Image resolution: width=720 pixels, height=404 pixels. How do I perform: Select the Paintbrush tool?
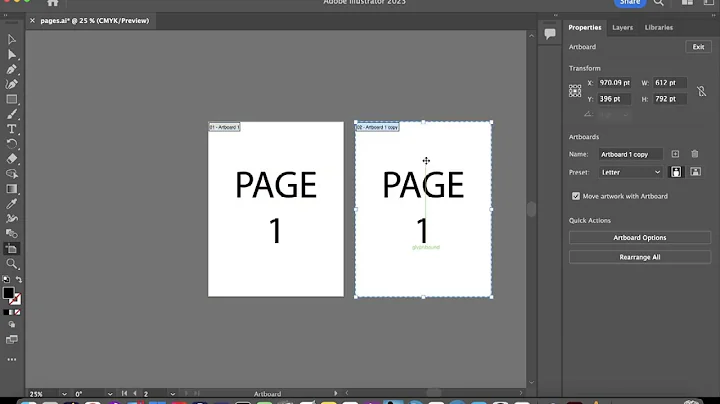(11, 114)
